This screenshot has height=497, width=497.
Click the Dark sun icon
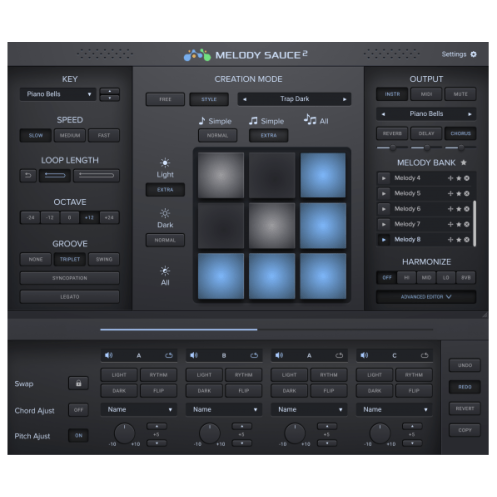tap(165, 213)
